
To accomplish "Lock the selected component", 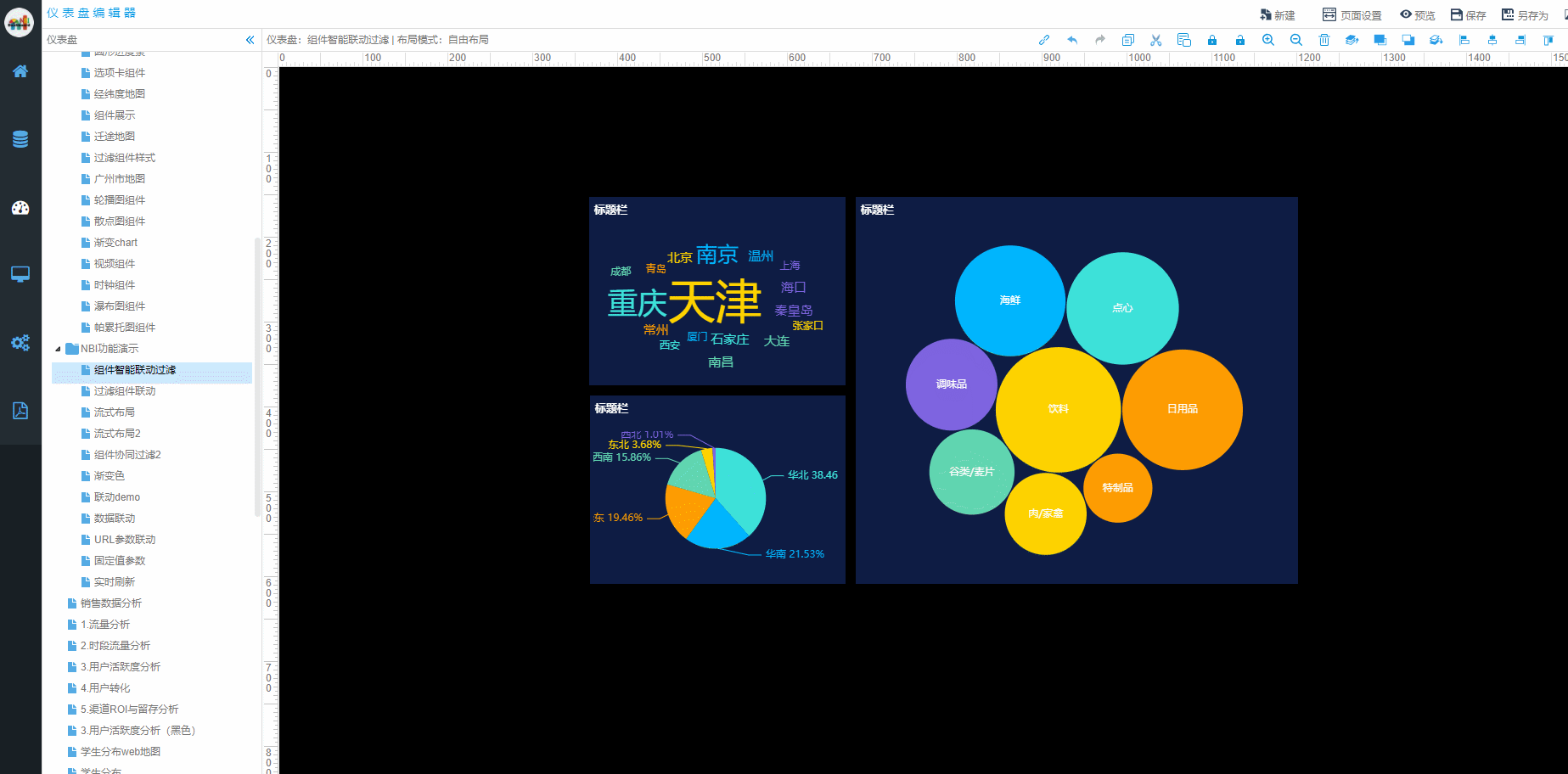I will coord(1212,40).
